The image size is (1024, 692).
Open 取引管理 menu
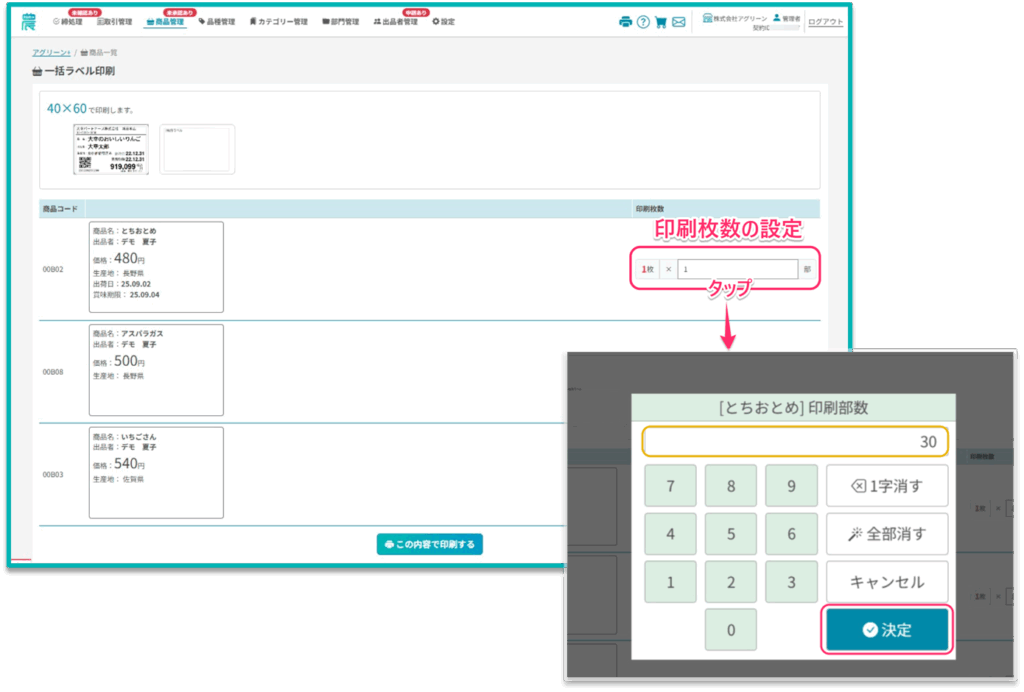[115, 22]
